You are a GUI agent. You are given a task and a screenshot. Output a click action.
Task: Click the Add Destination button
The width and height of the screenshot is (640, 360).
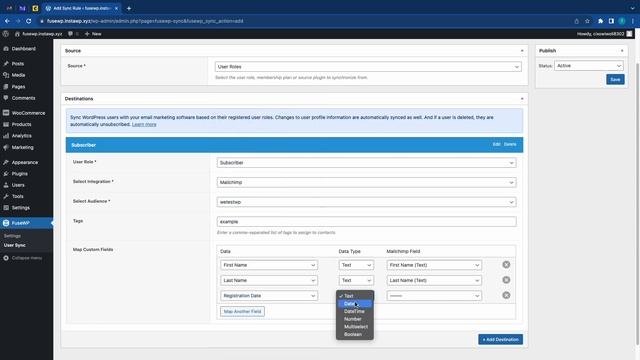(x=500, y=340)
